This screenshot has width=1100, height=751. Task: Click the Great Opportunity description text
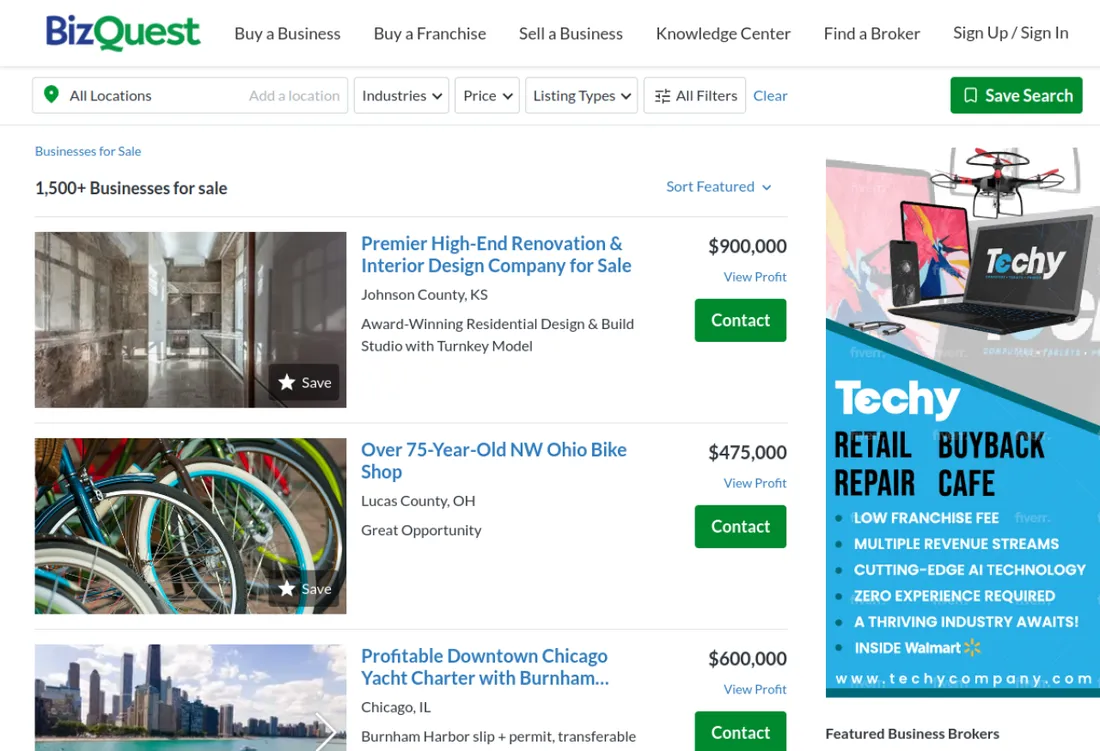tap(421, 530)
